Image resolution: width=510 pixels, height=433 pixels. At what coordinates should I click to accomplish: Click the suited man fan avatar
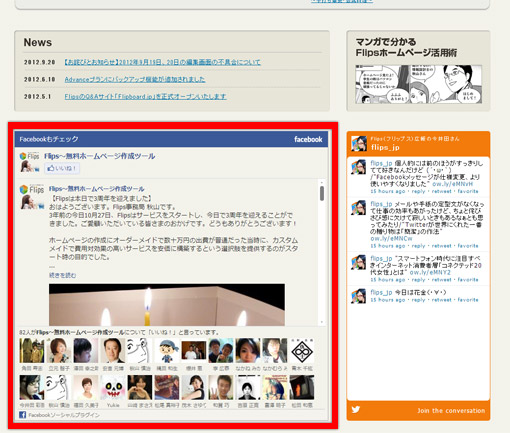pos(113,351)
